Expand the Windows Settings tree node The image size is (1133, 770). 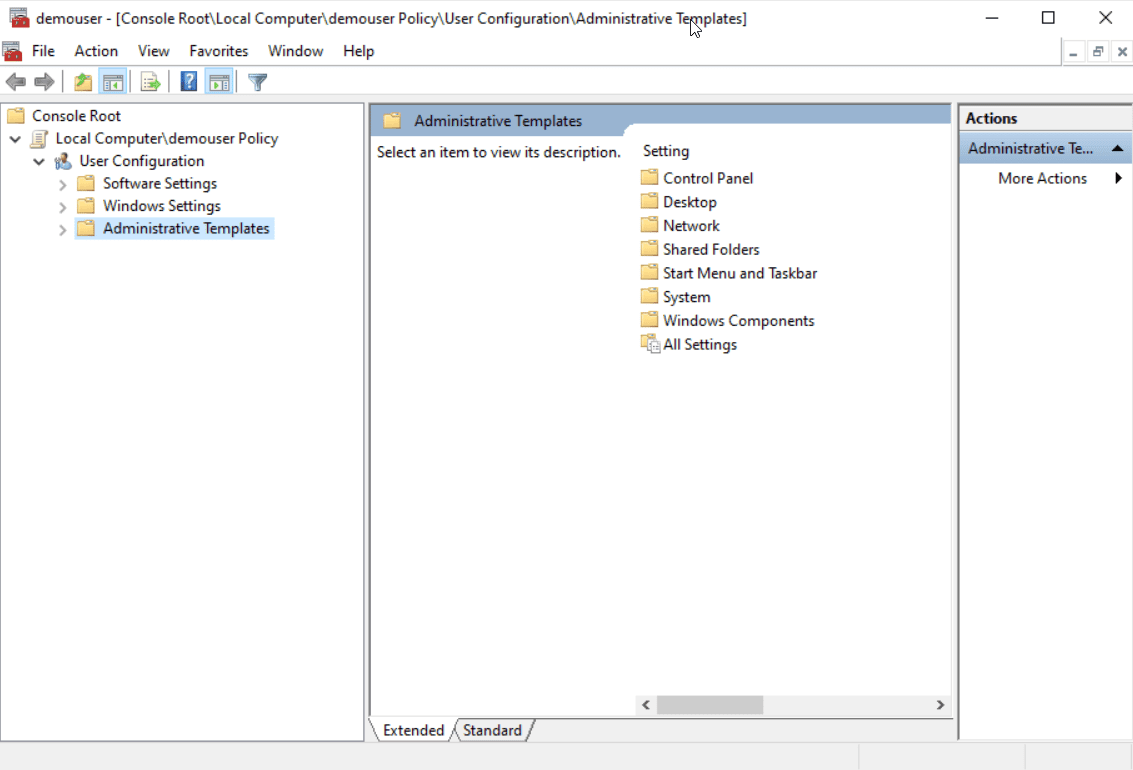pyautogui.click(x=63, y=207)
